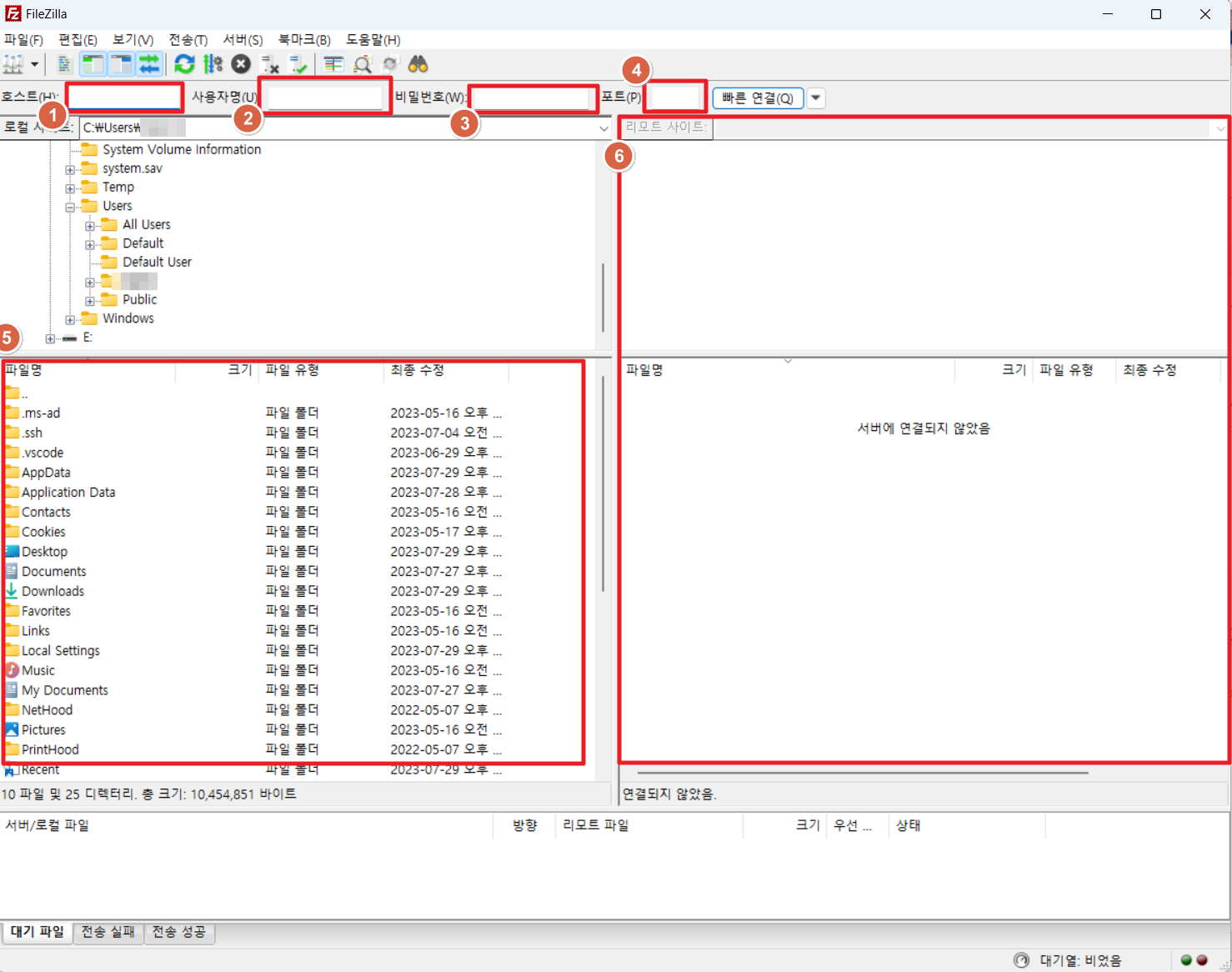The image size is (1232, 972).
Task: Select the .ssh folder row
Action: click(296, 433)
